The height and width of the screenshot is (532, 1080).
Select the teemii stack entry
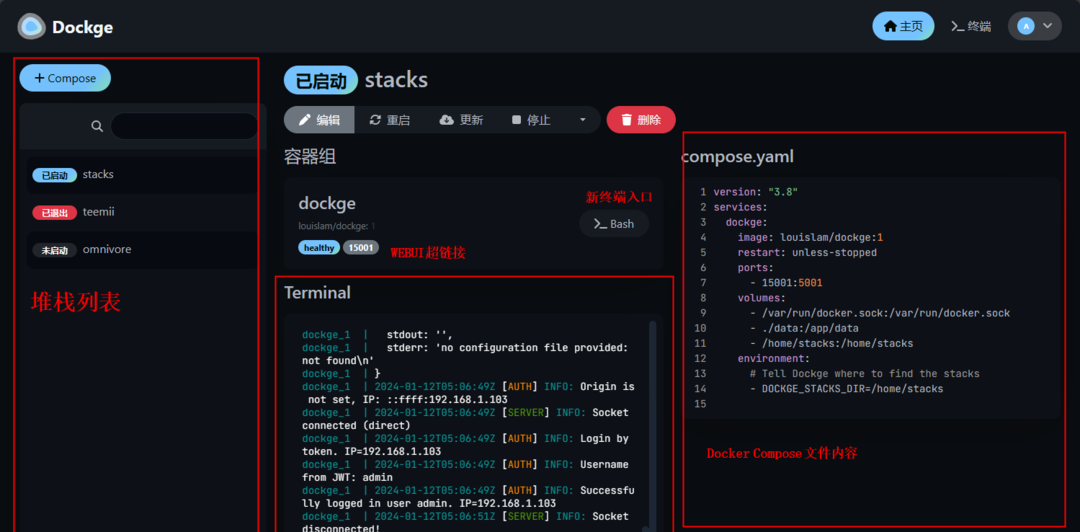tap(141, 212)
